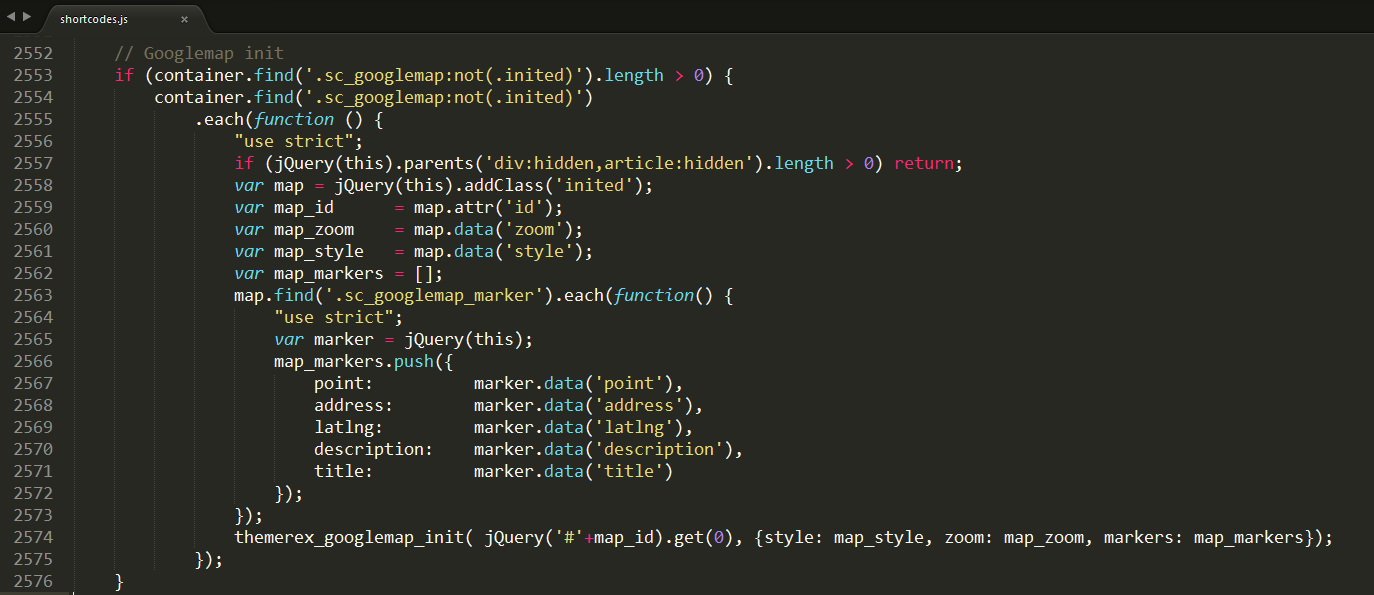Image resolution: width=1374 pixels, height=595 pixels.
Task: Click the 'if' keyword on line 2553
Action: [124, 75]
